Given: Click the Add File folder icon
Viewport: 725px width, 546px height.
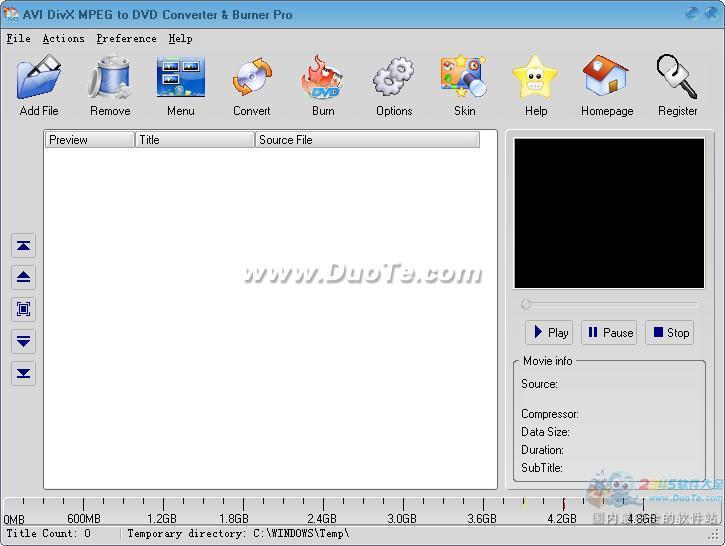Looking at the screenshot, I should click(39, 76).
